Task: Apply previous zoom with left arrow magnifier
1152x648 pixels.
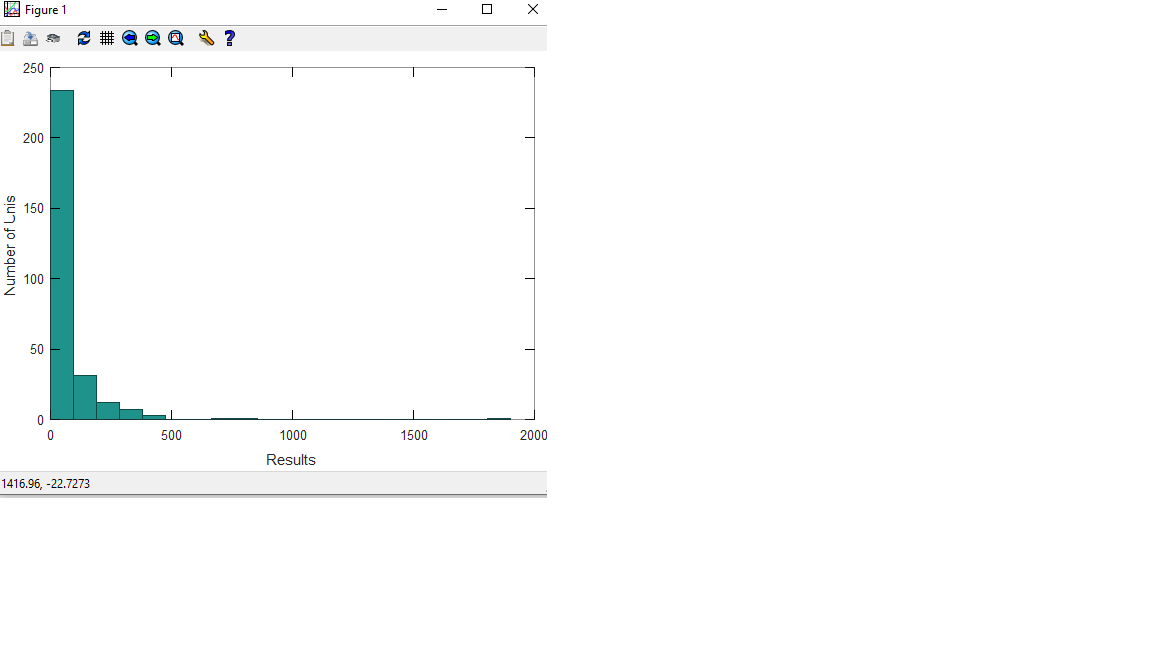Action: pyautogui.click(x=130, y=38)
